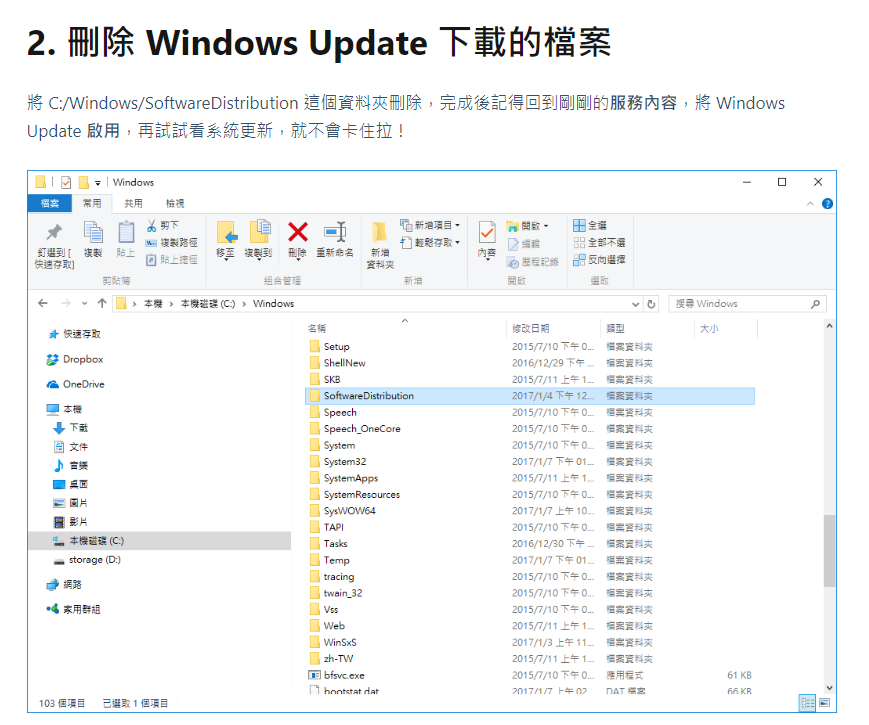Viewport: 869px width, 725px height.
Task: Open dropdown next to 開啟 button
Action: [x=546, y=226]
